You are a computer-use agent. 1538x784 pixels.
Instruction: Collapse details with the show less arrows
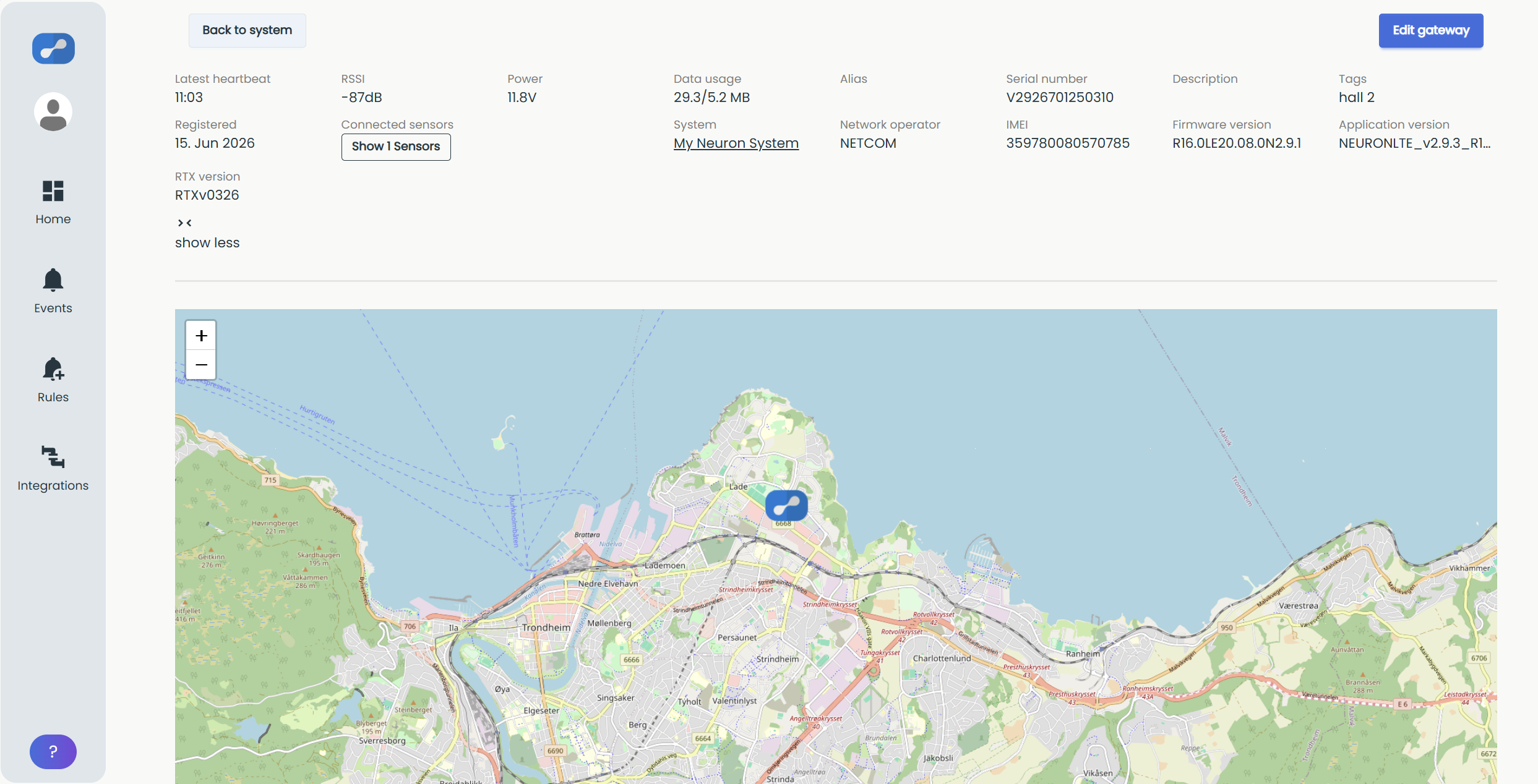click(184, 223)
